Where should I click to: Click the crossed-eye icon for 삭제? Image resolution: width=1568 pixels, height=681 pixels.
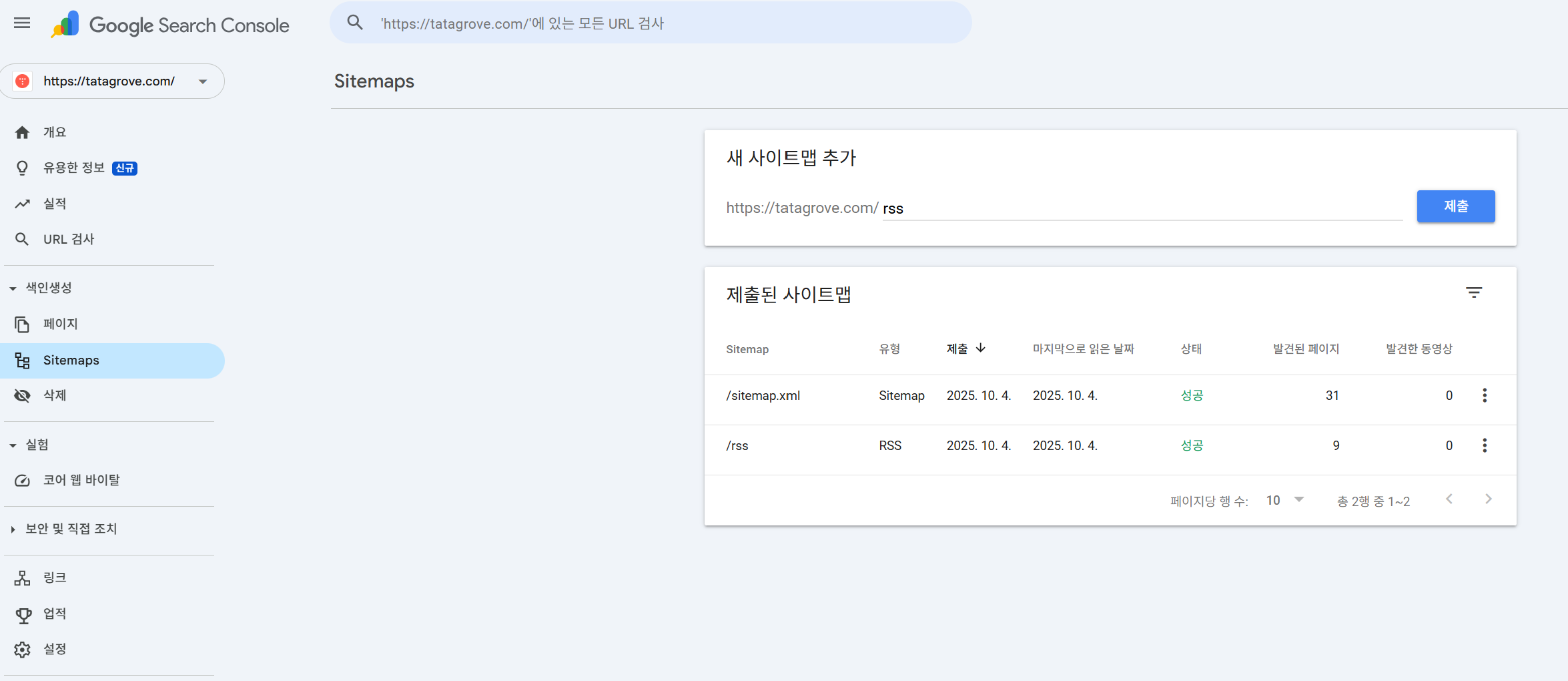point(22,395)
